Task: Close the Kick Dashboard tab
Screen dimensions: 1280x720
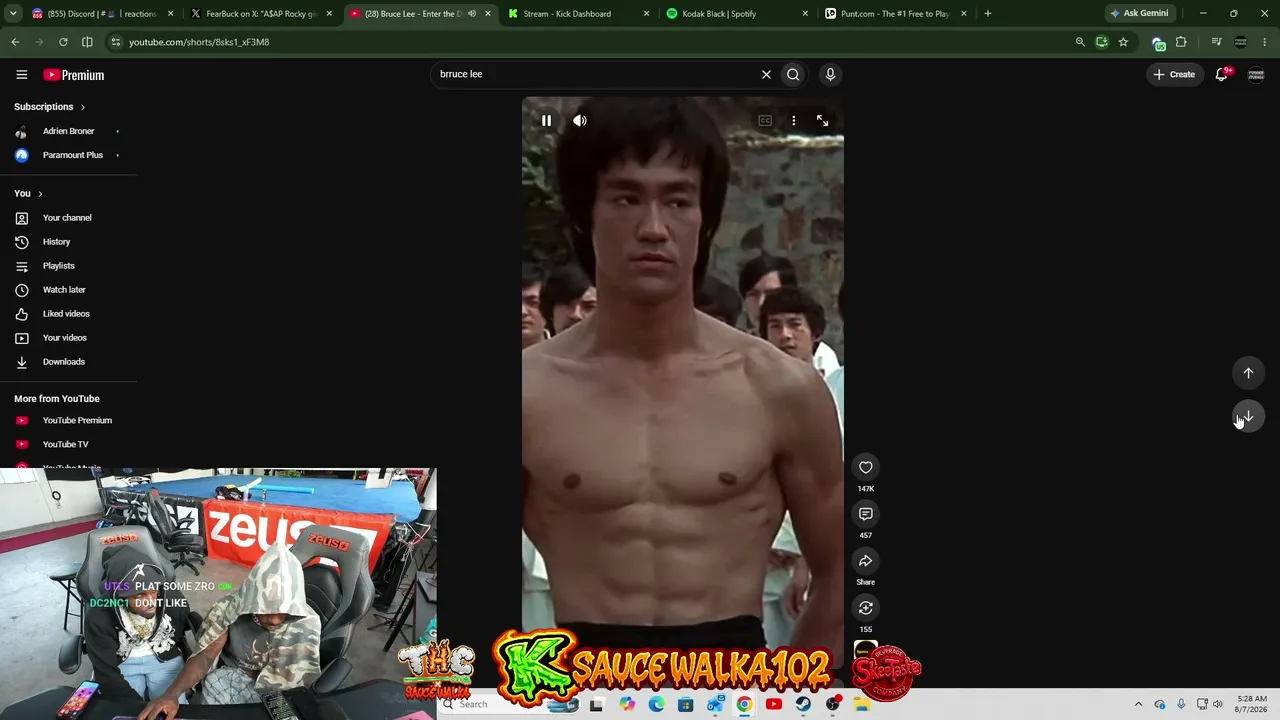Action: 647,14
